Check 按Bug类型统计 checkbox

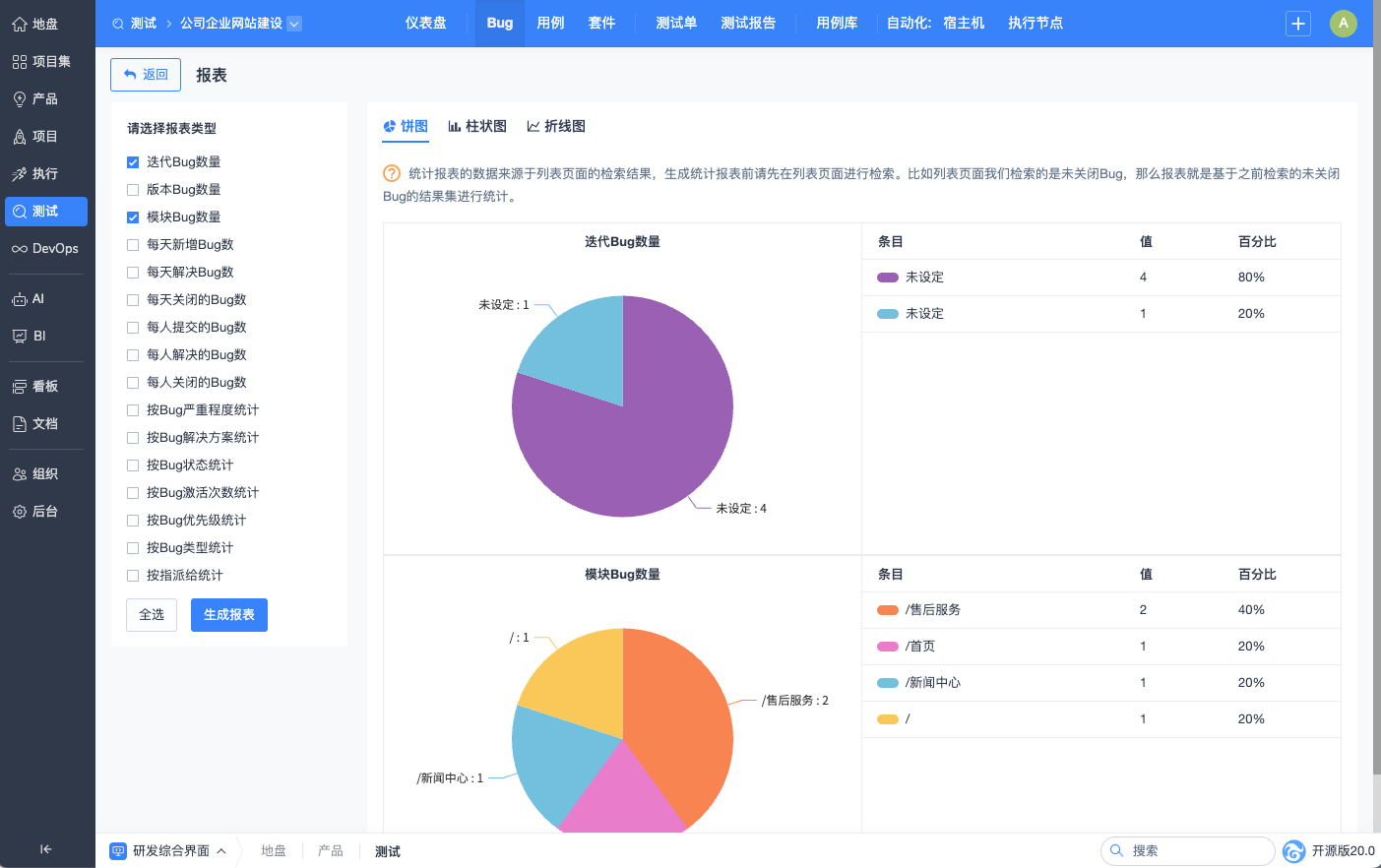tap(133, 548)
